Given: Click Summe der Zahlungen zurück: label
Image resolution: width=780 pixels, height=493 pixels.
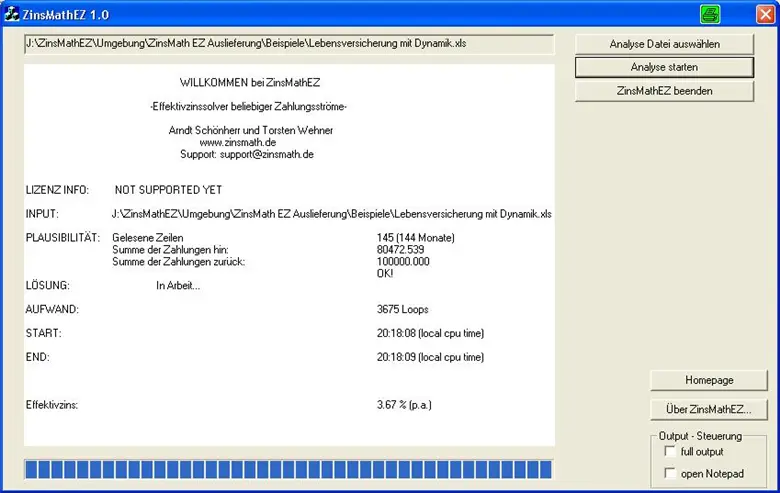Looking at the screenshot, I should (x=179, y=262).
